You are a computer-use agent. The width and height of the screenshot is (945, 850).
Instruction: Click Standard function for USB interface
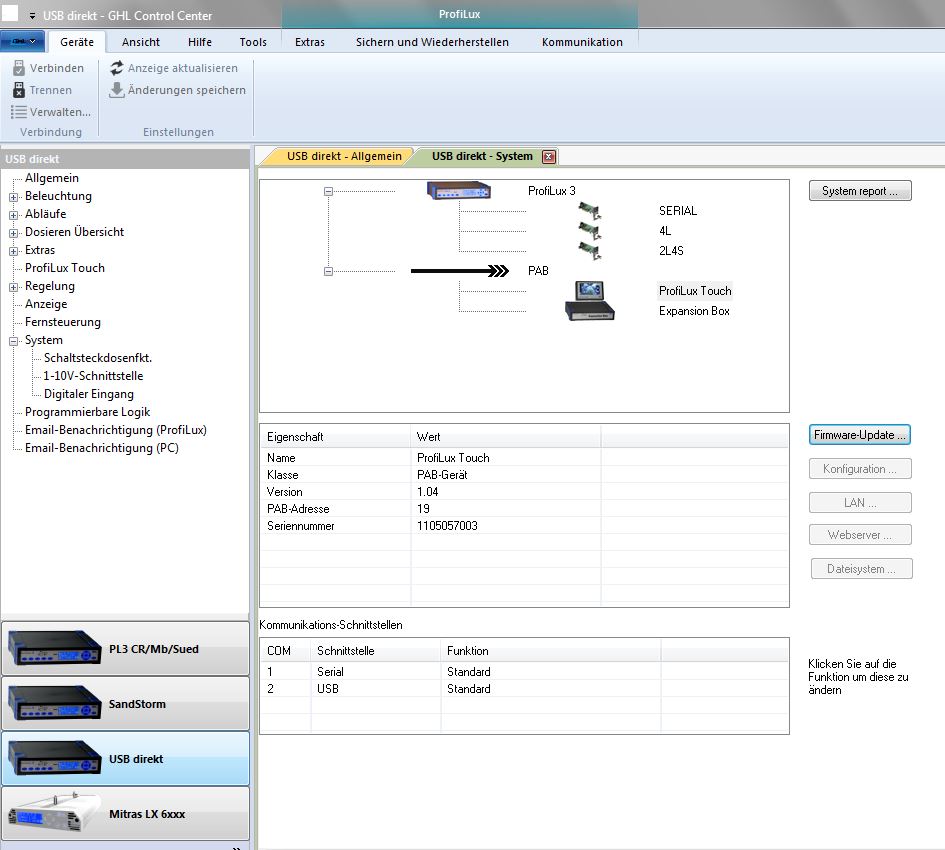point(468,689)
